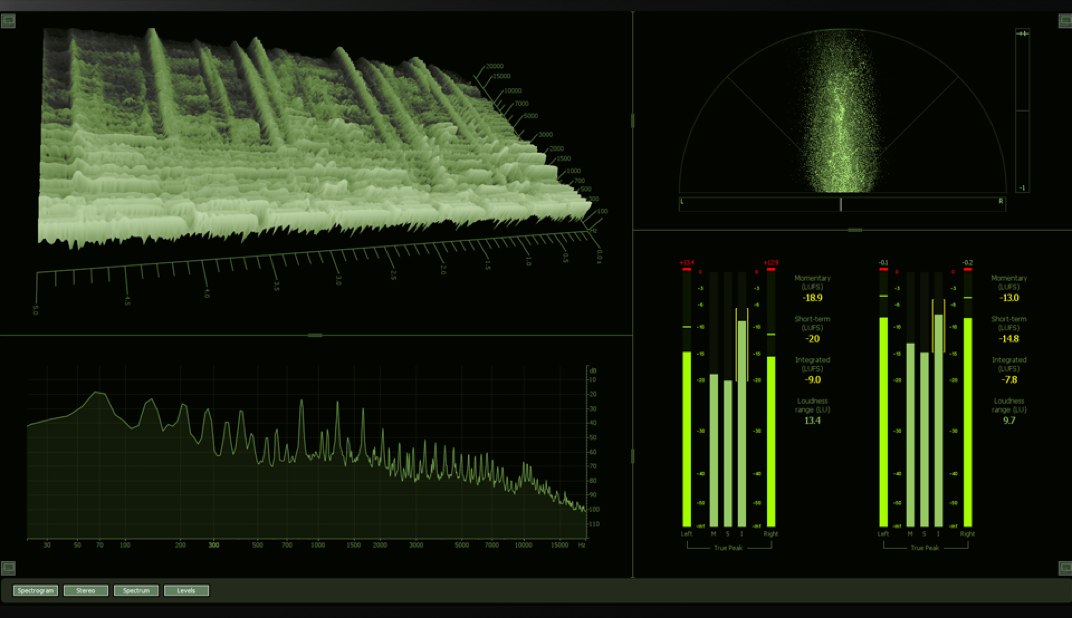Toggle the Spectrum view button
Screen dimensions: 1072x618
[x=136, y=591]
